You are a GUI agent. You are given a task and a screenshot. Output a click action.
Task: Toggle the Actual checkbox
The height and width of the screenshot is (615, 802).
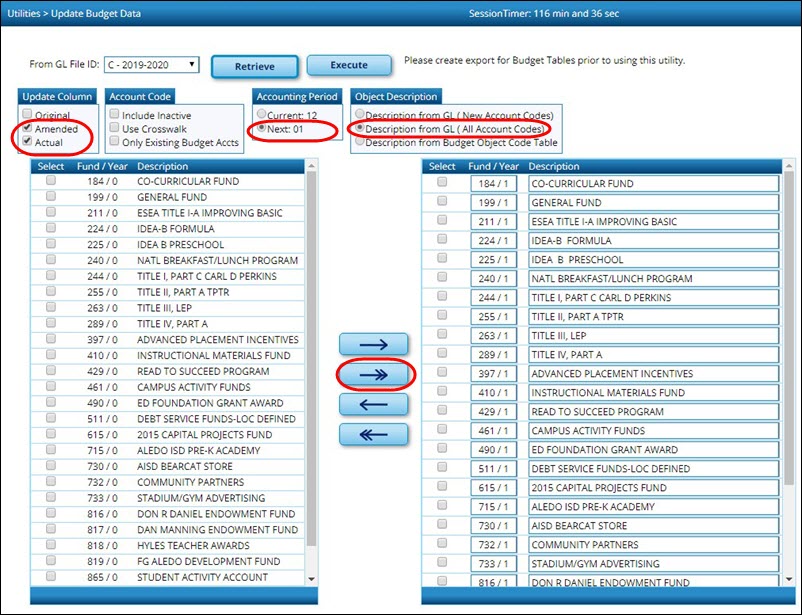pyautogui.click(x=27, y=143)
